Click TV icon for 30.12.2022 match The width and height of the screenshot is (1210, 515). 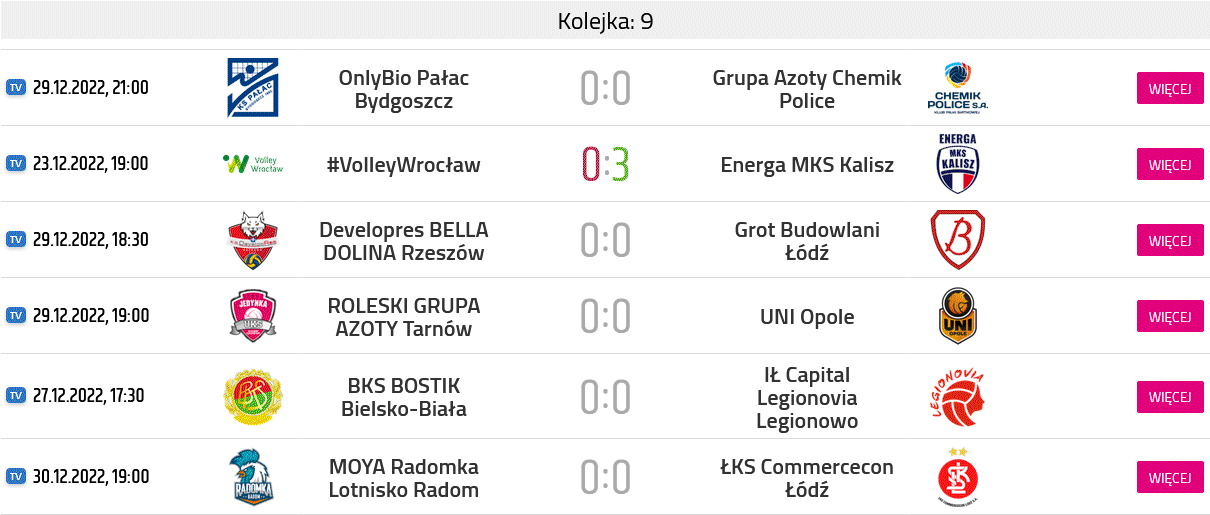(x=15, y=477)
